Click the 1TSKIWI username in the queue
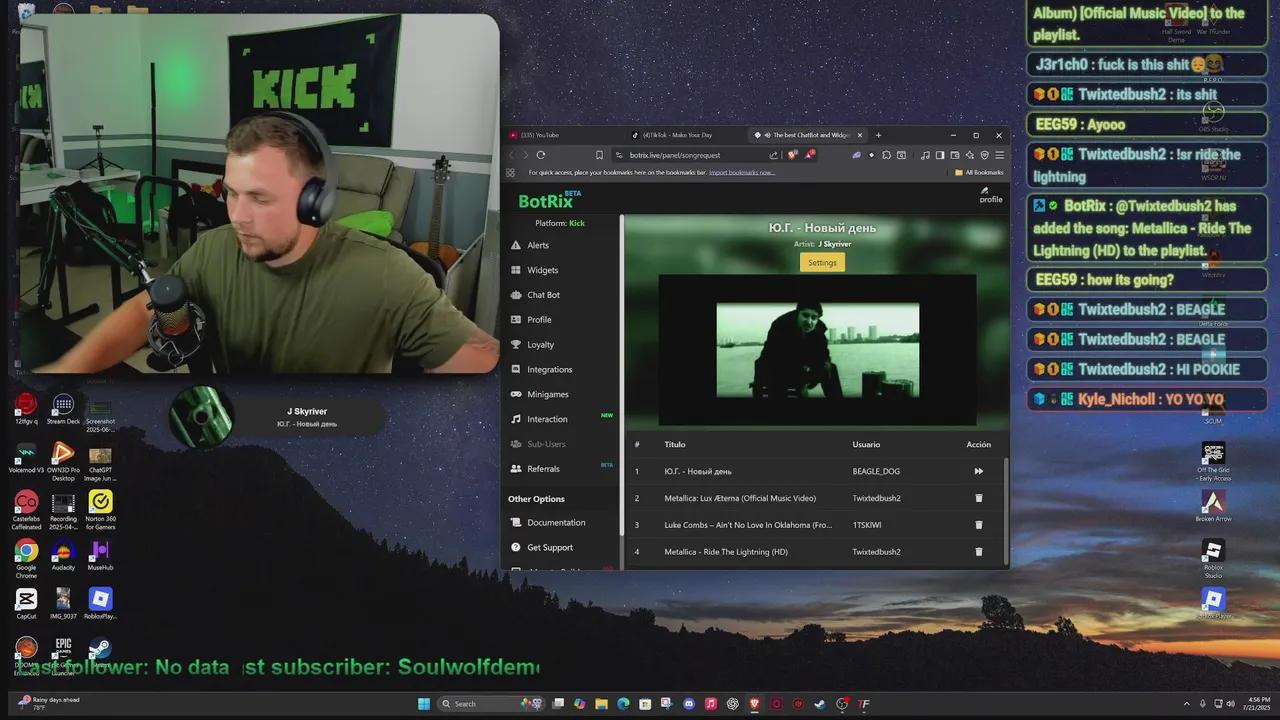This screenshot has height=720, width=1280. point(867,525)
